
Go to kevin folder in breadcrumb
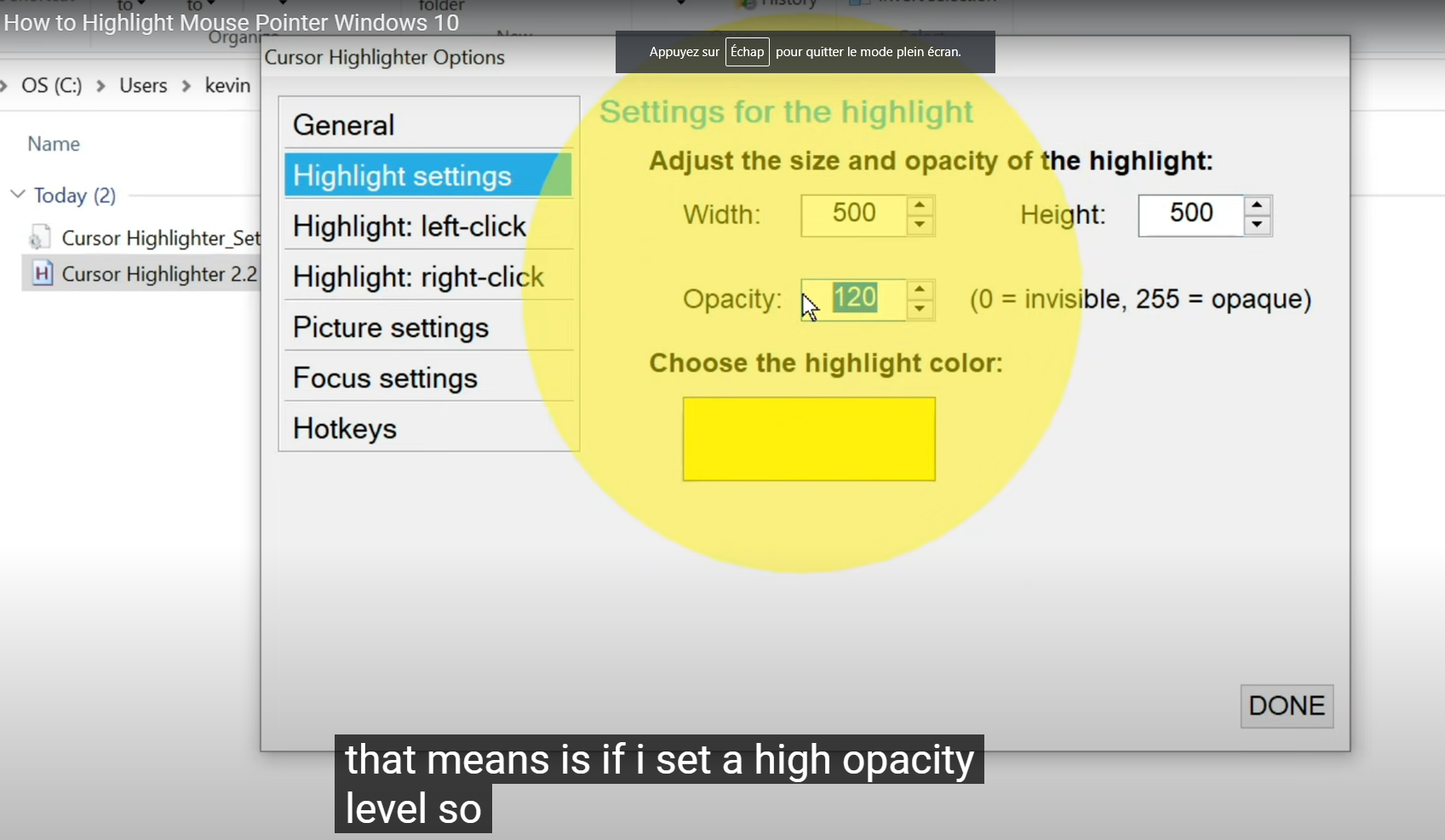tap(227, 86)
